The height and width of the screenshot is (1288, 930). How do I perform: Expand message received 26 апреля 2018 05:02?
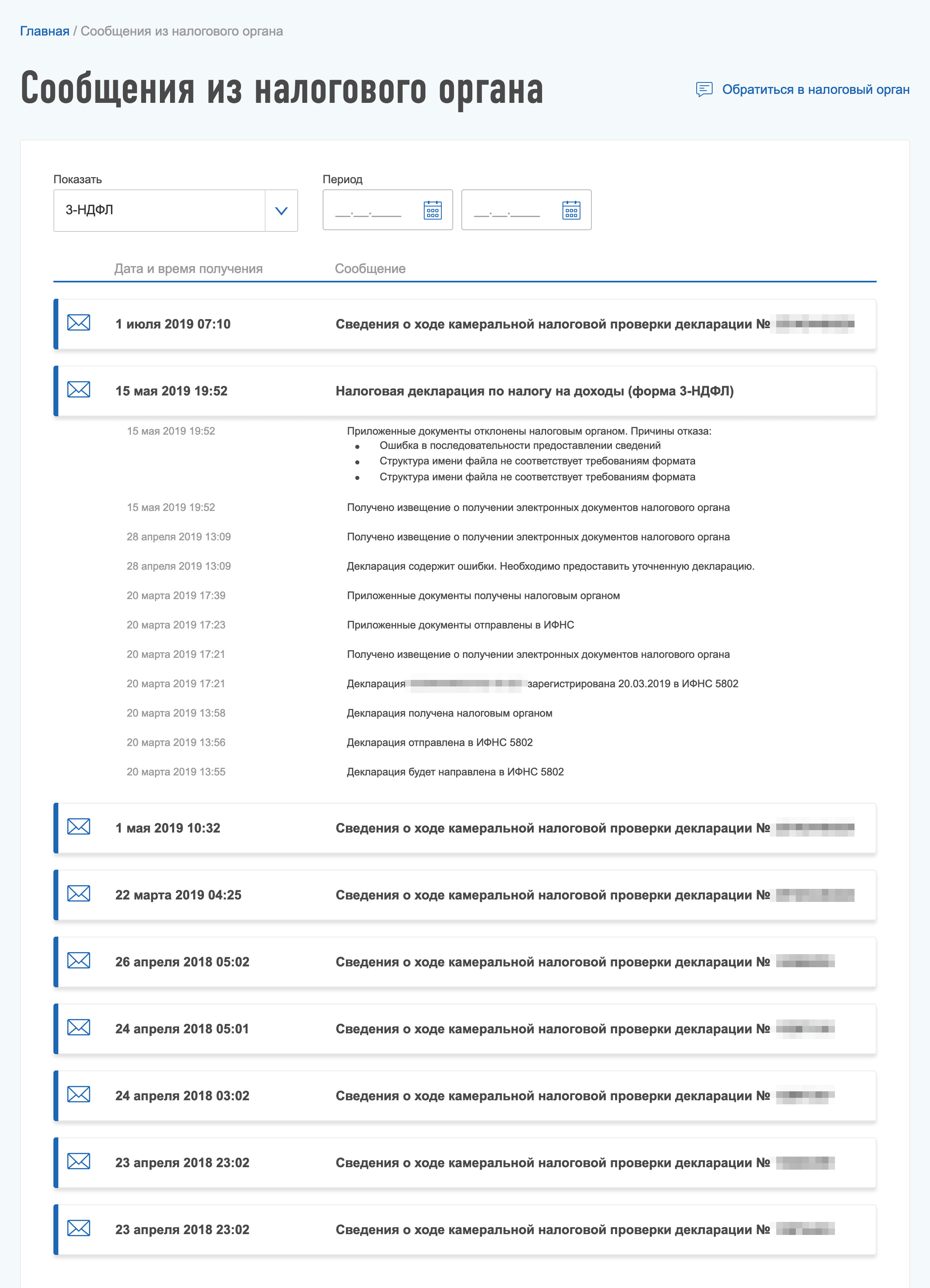coord(465,962)
